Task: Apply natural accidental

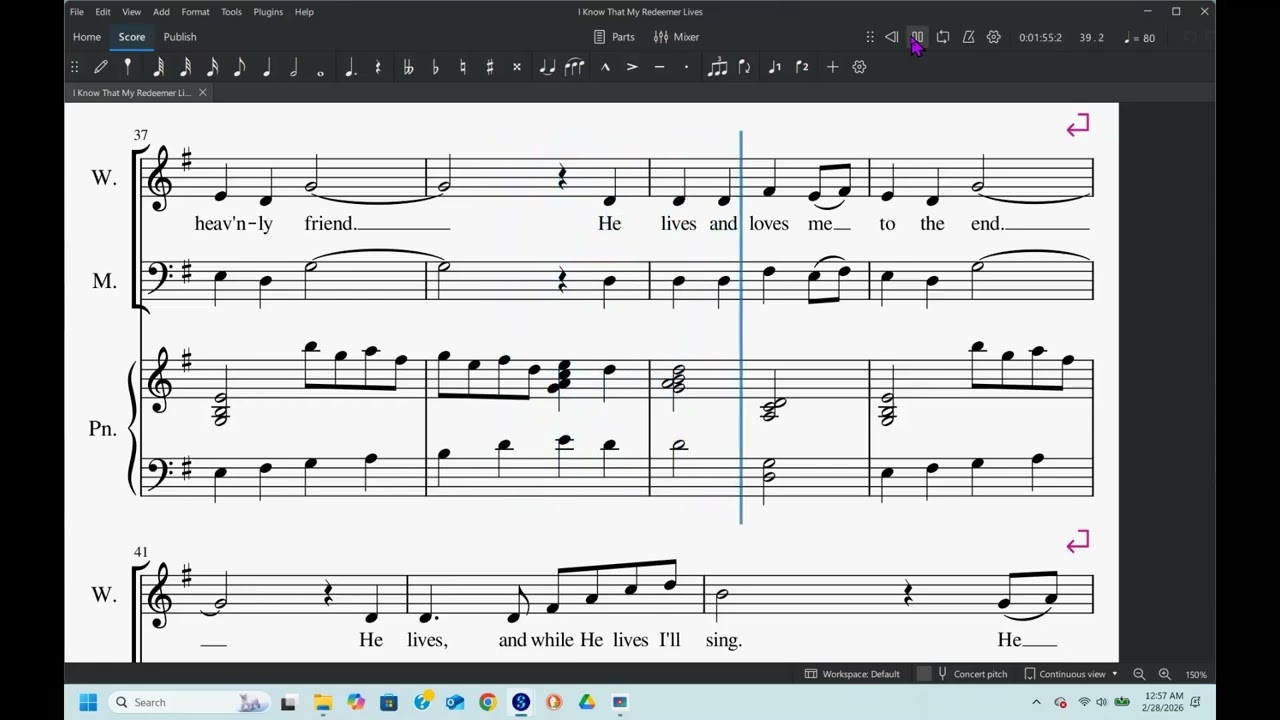Action: point(462,67)
